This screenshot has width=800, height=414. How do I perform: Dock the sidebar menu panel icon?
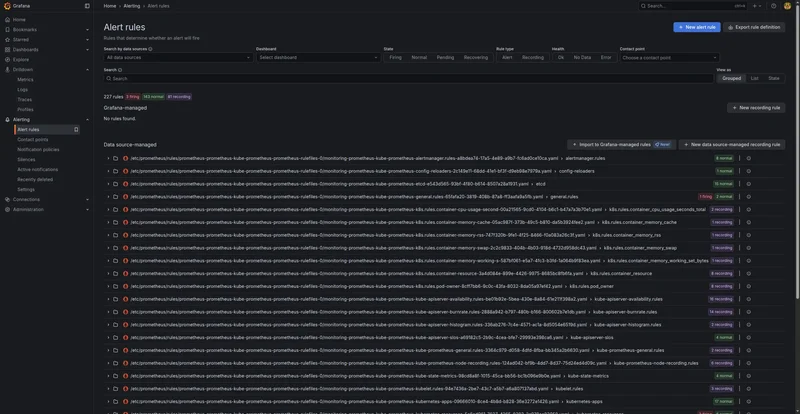[x=87, y=6]
